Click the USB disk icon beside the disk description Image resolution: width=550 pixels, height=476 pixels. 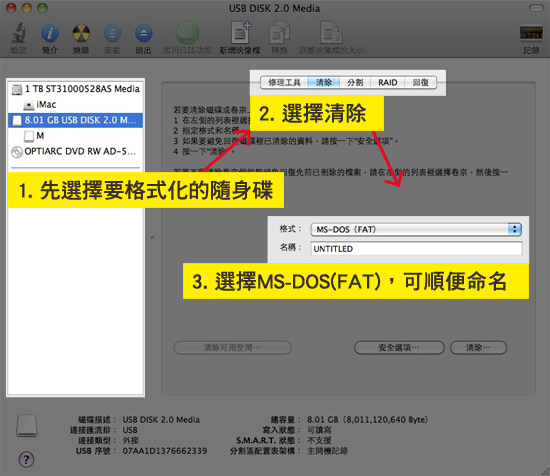click(x=27, y=425)
